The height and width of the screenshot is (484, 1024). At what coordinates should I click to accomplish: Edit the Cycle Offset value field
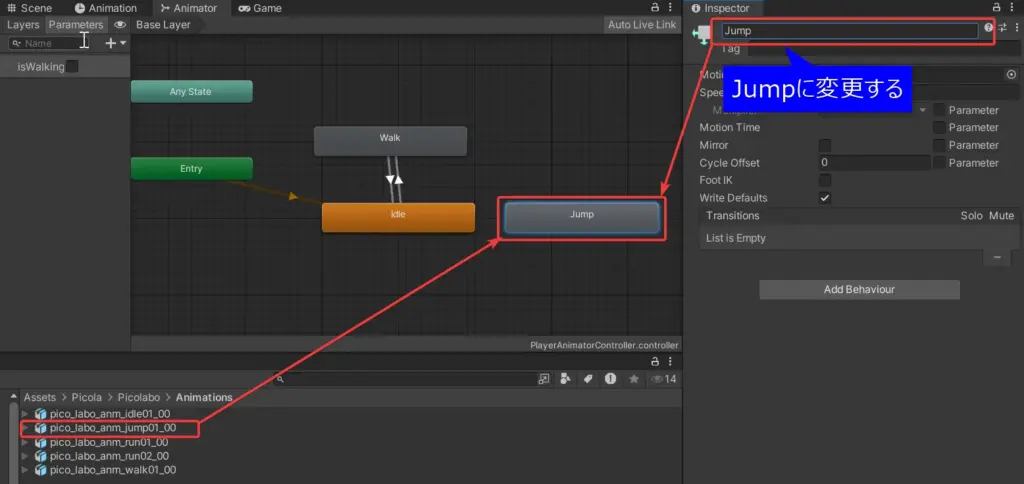click(874, 163)
